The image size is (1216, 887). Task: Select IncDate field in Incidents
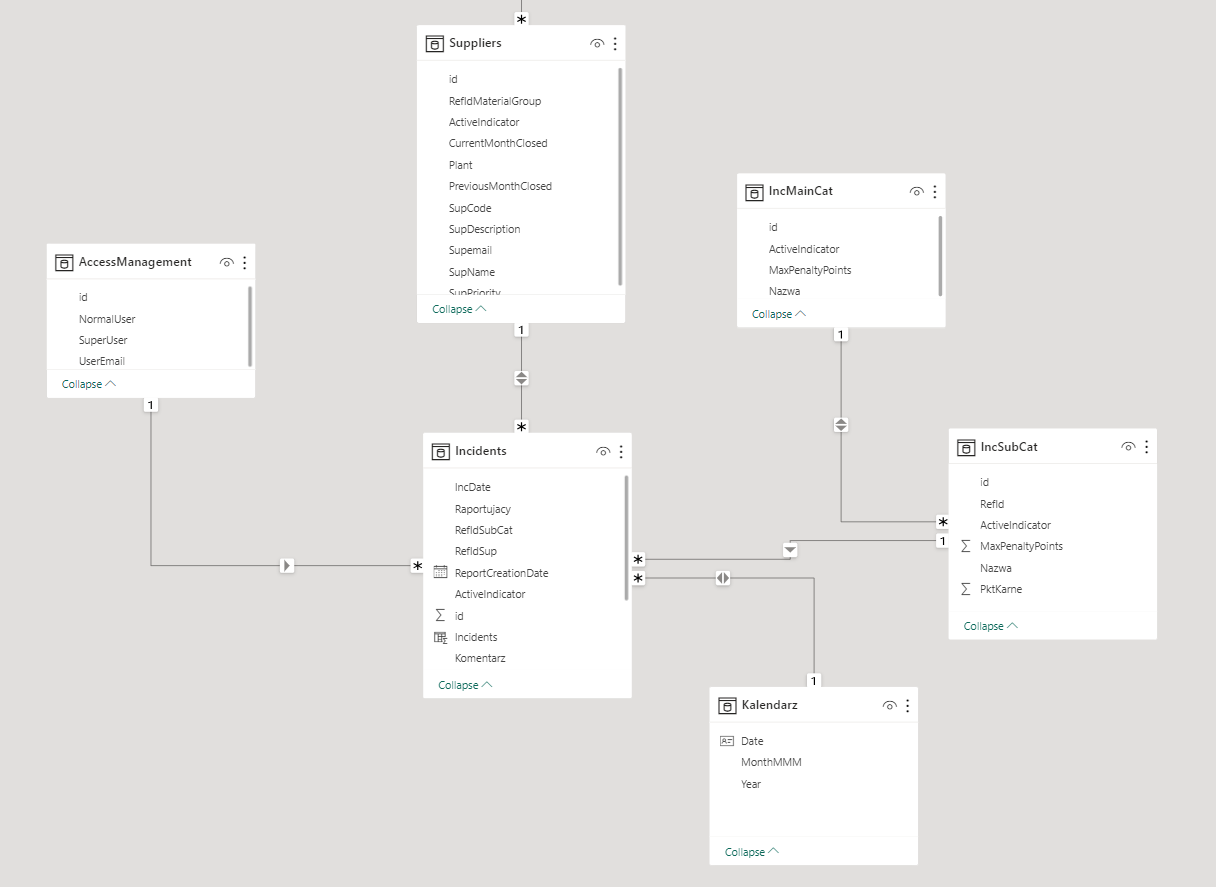(x=473, y=487)
